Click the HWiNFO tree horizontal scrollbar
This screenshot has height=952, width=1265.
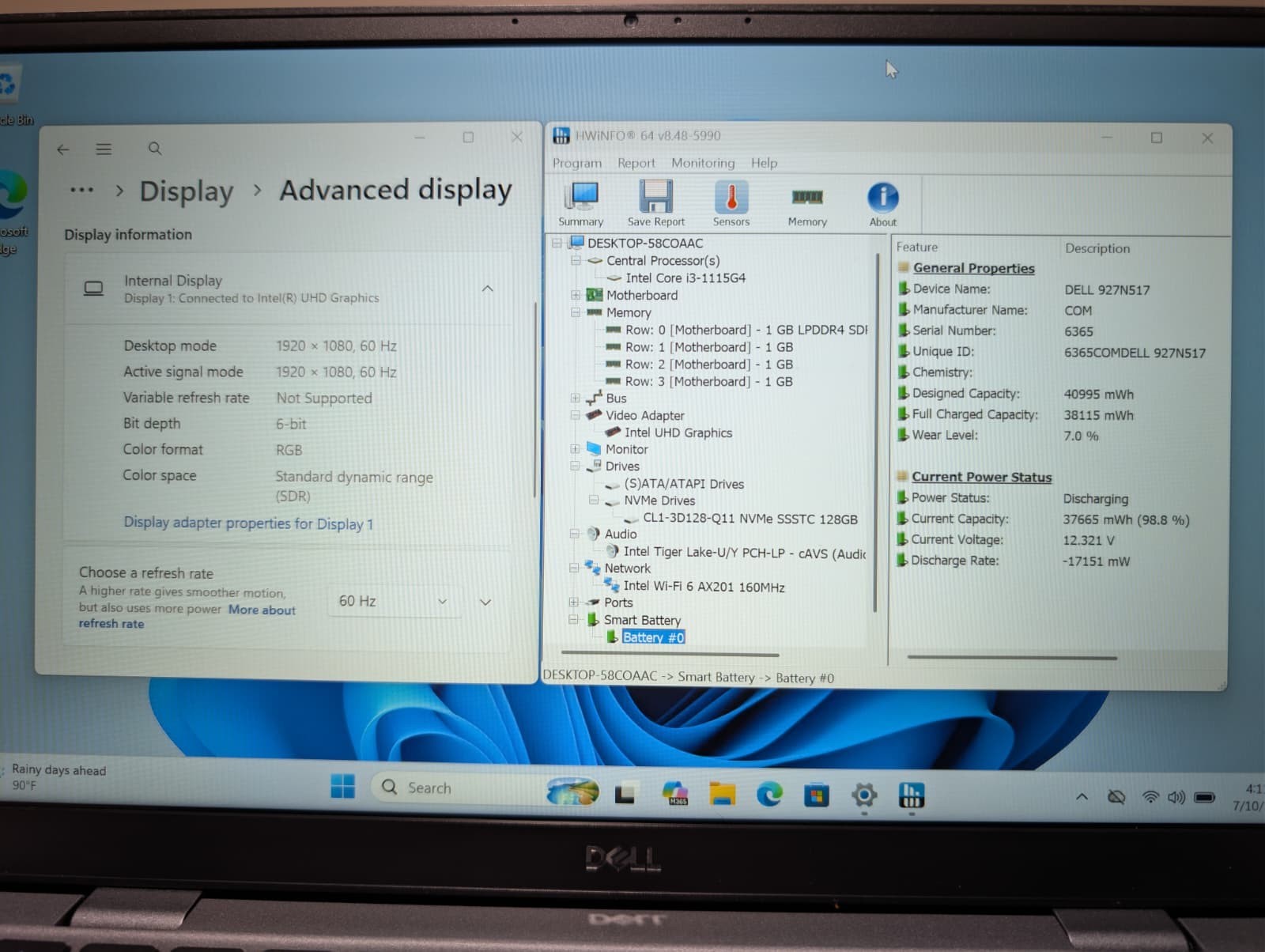point(670,654)
